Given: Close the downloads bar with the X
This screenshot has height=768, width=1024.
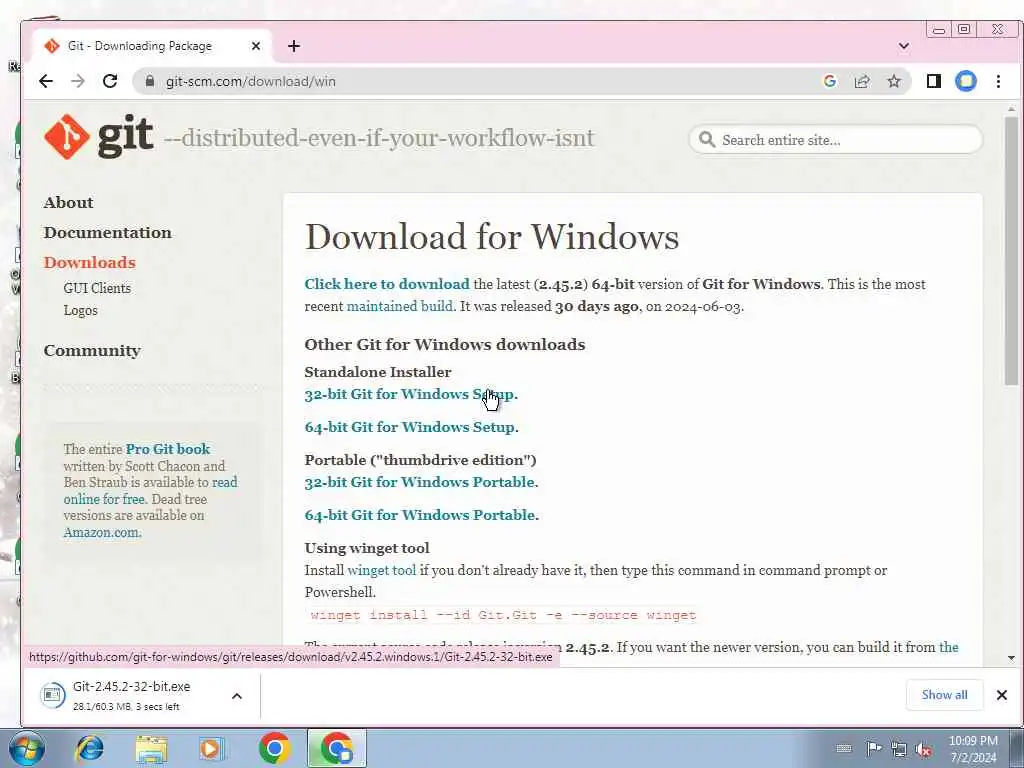Looking at the screenshot, I should (x=1002, y=695).
